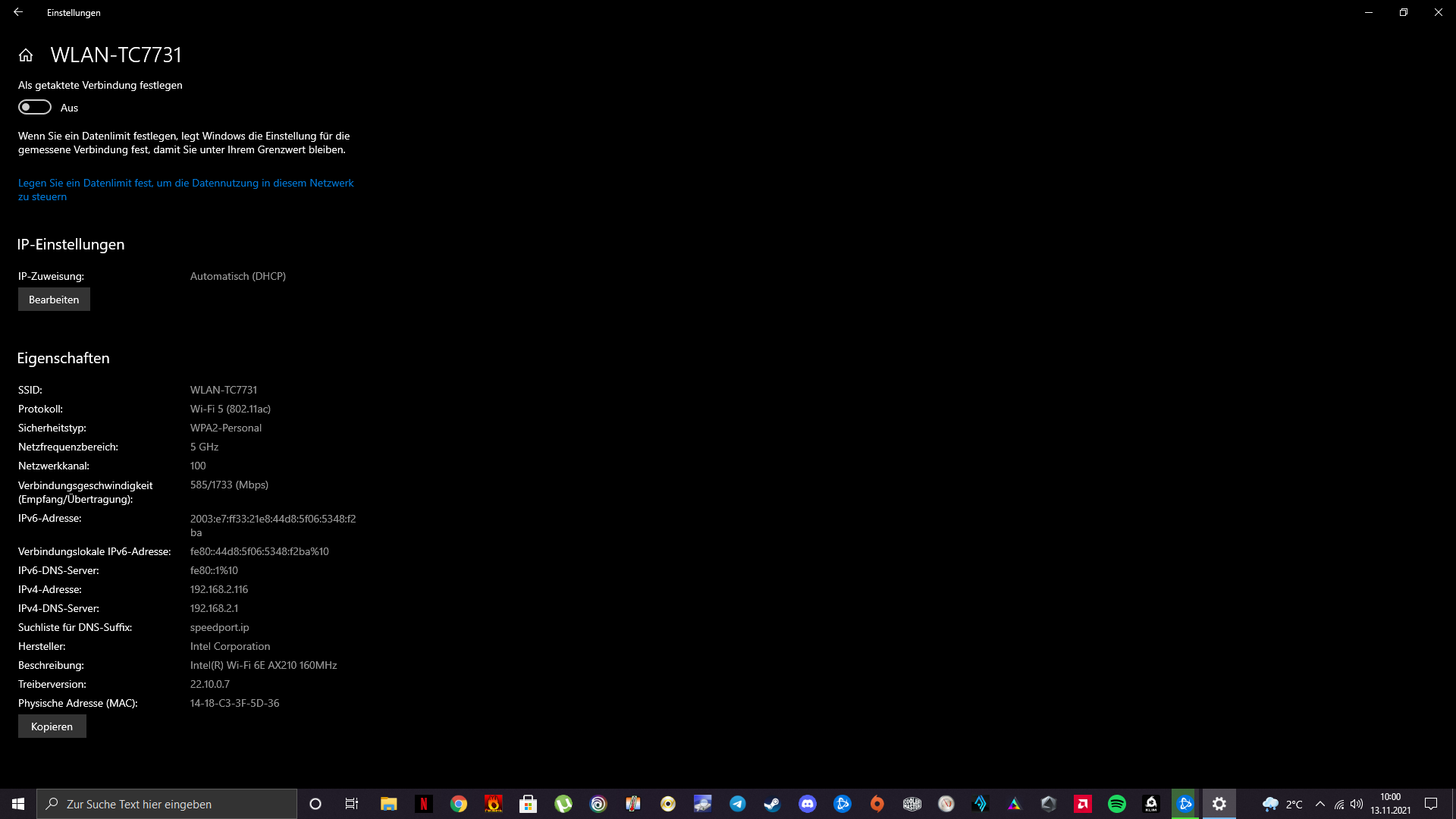Screen dimensions: 1456x819
Task: Open Netflix from the taskbar
Action: pos(424,804)
